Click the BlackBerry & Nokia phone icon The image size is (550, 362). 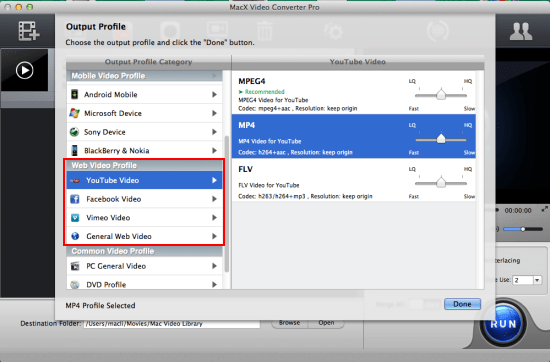[74, 150]
